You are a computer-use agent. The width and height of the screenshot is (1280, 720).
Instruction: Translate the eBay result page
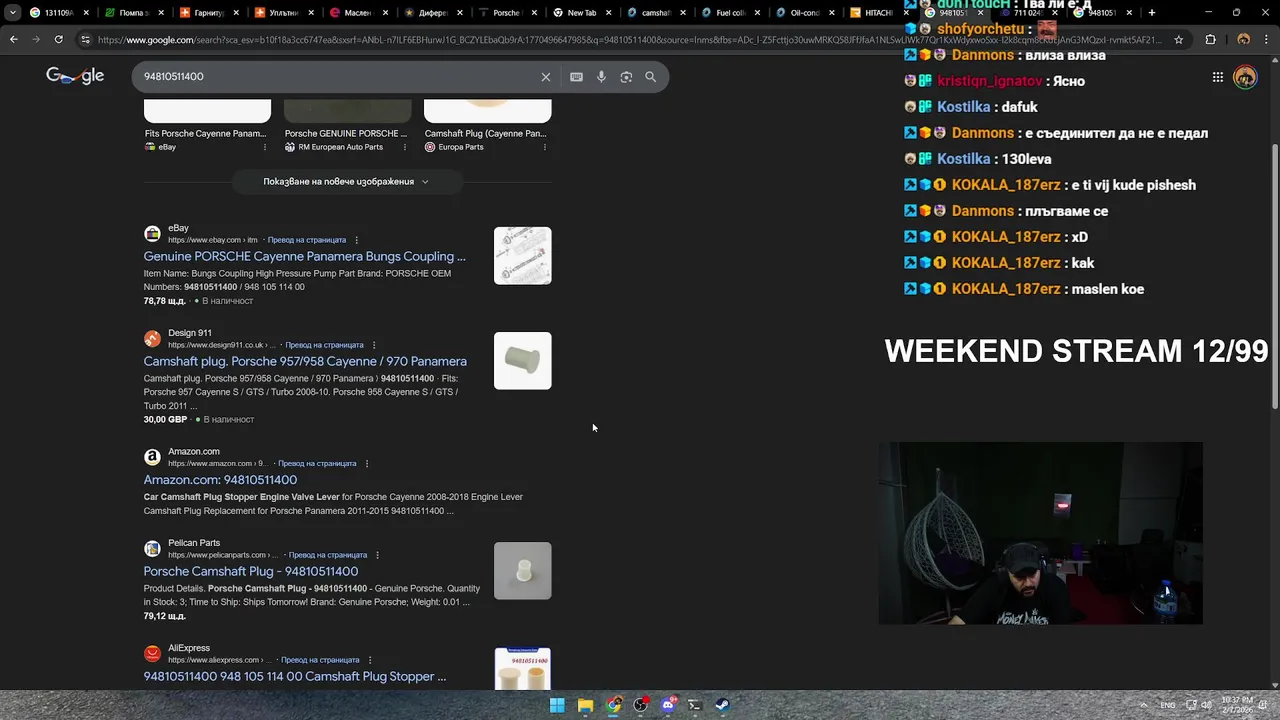[307, 240]
